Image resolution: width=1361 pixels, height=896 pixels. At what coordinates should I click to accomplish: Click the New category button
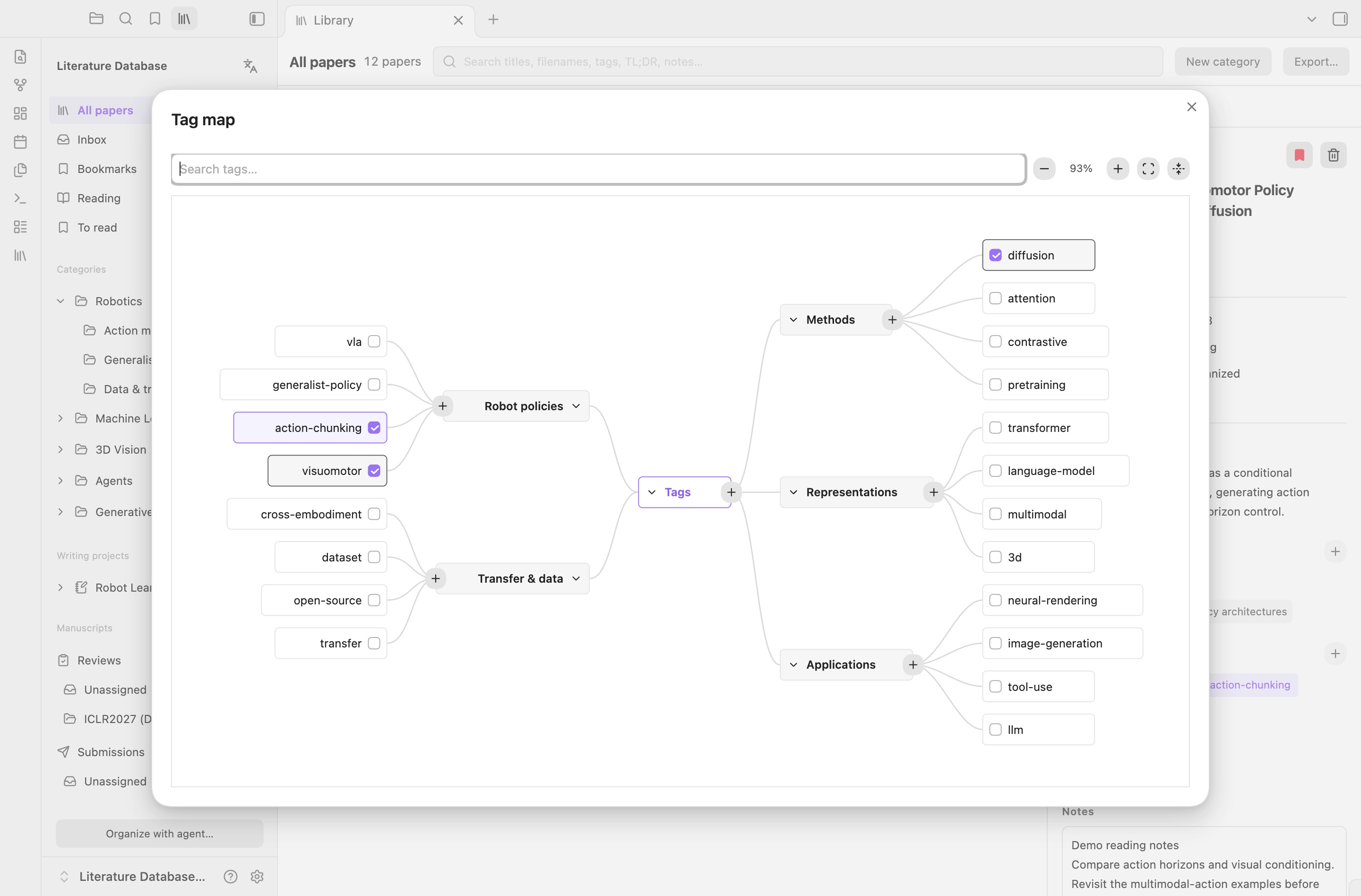click(1222, 62)
